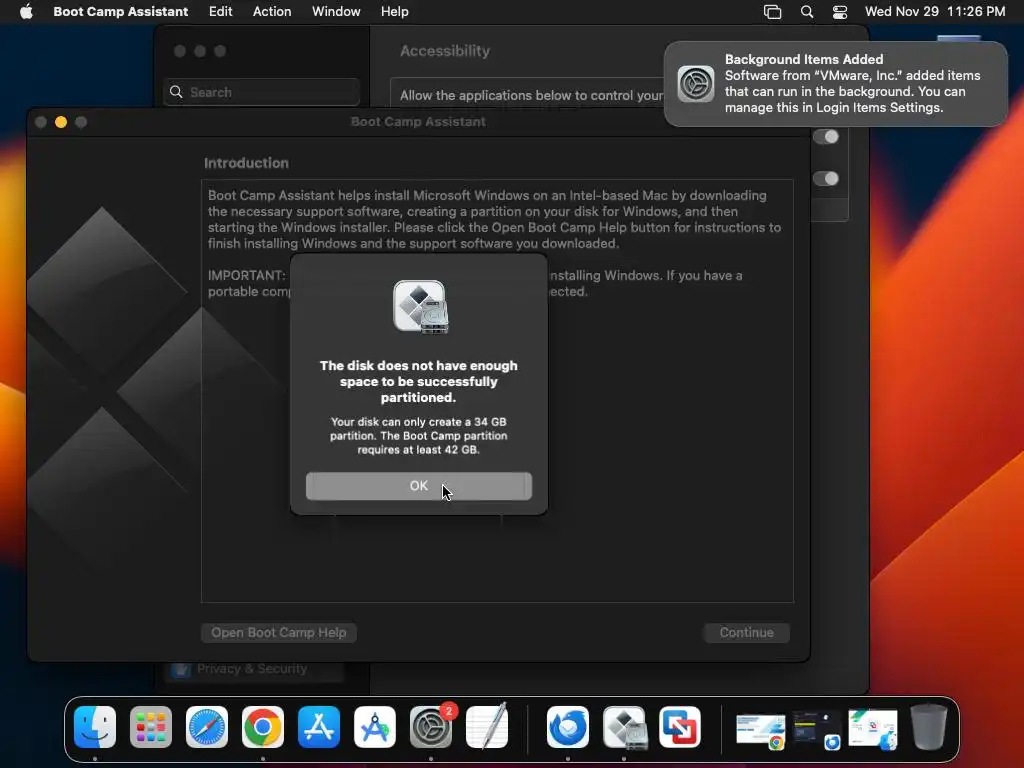Open the Edit menu
The width and height of the screenshot is (1024, 768).
(221, 12)
